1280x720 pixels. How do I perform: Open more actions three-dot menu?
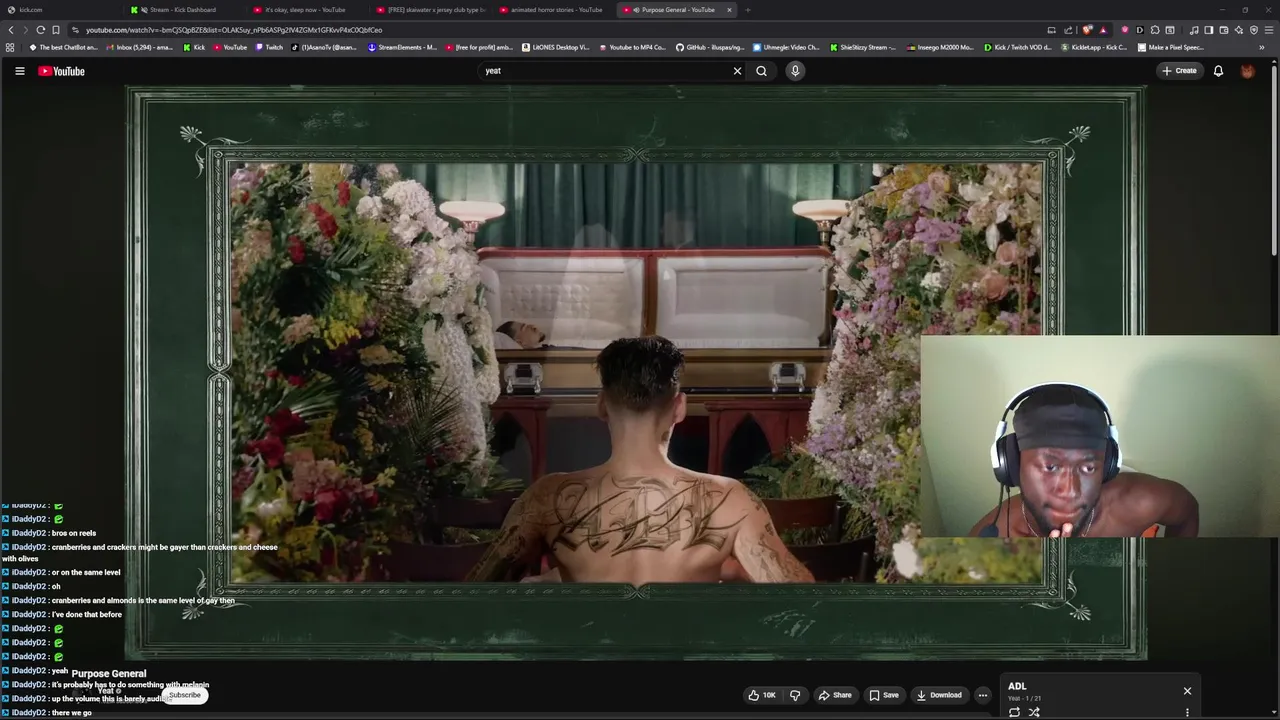(983, 695)
